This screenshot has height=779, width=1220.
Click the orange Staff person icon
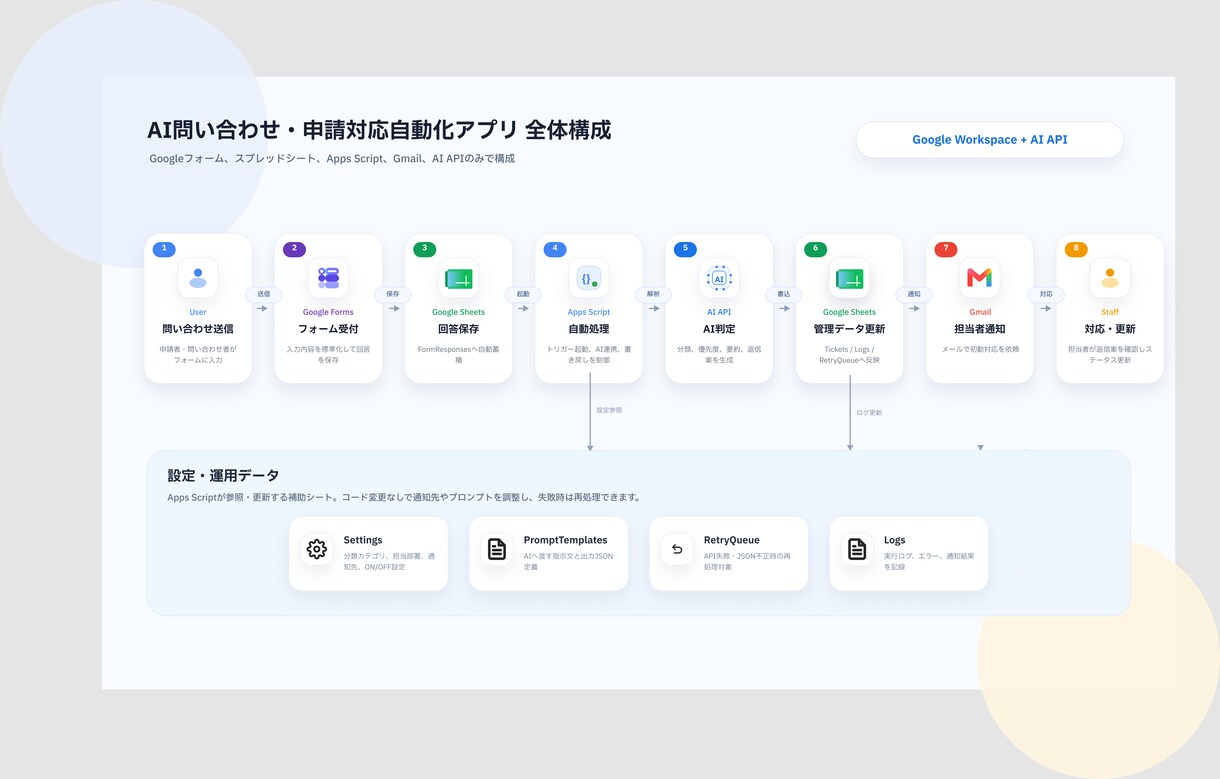[1110, 278]
